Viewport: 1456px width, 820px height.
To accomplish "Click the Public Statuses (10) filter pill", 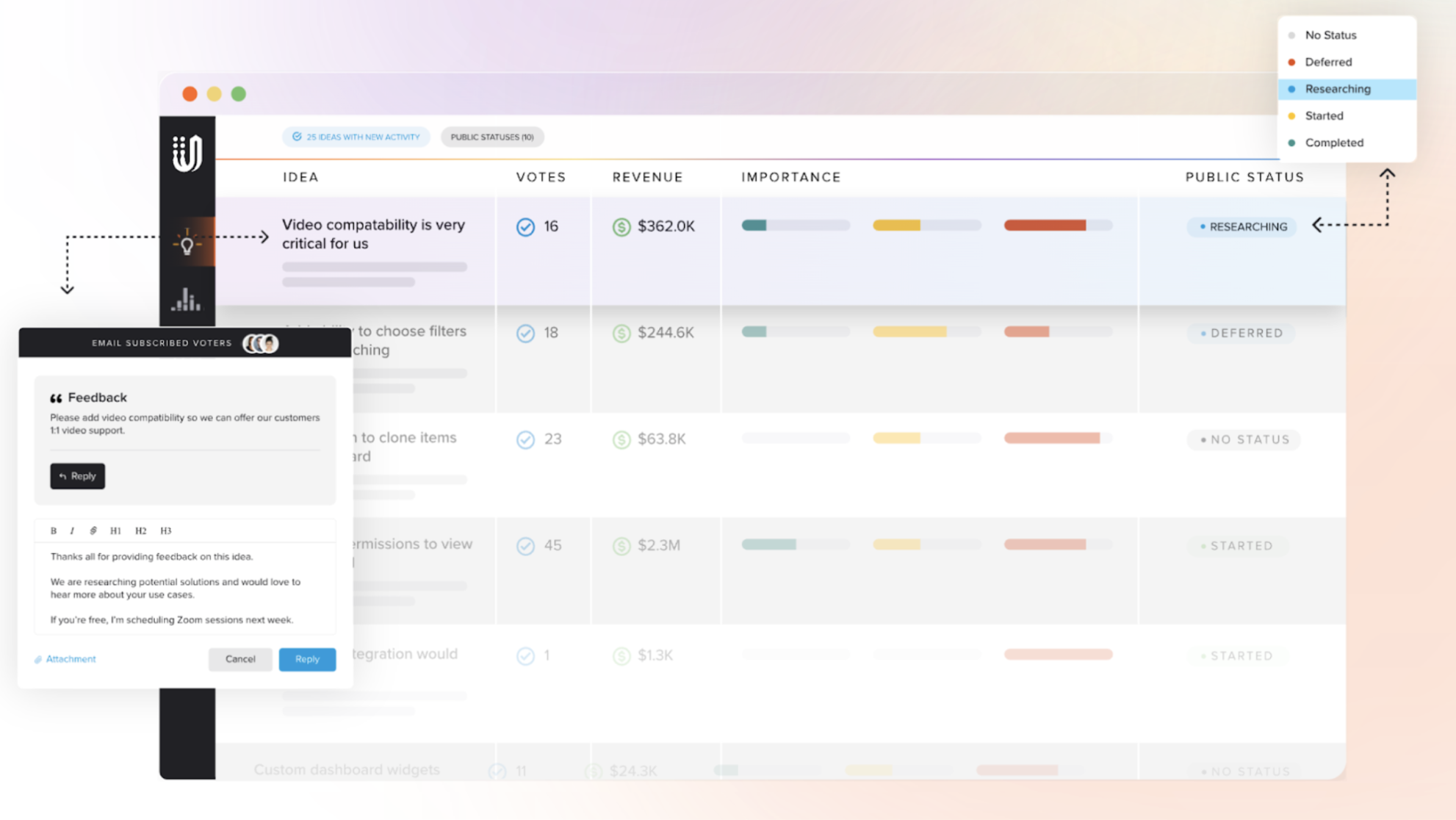I will 492,137.
